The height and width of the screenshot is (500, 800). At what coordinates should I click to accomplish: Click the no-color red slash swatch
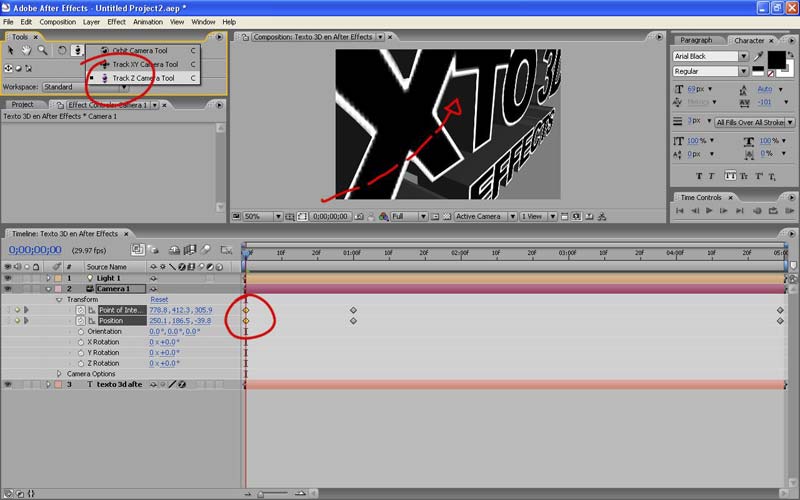tap(771, 74)
